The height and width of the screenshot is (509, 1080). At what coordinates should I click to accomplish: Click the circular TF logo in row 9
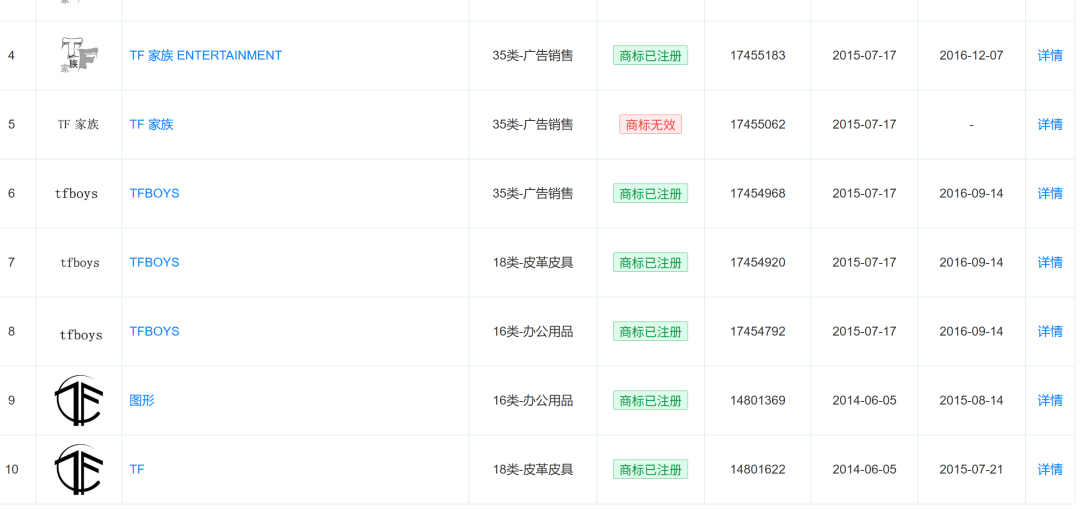tap(79, 400)
